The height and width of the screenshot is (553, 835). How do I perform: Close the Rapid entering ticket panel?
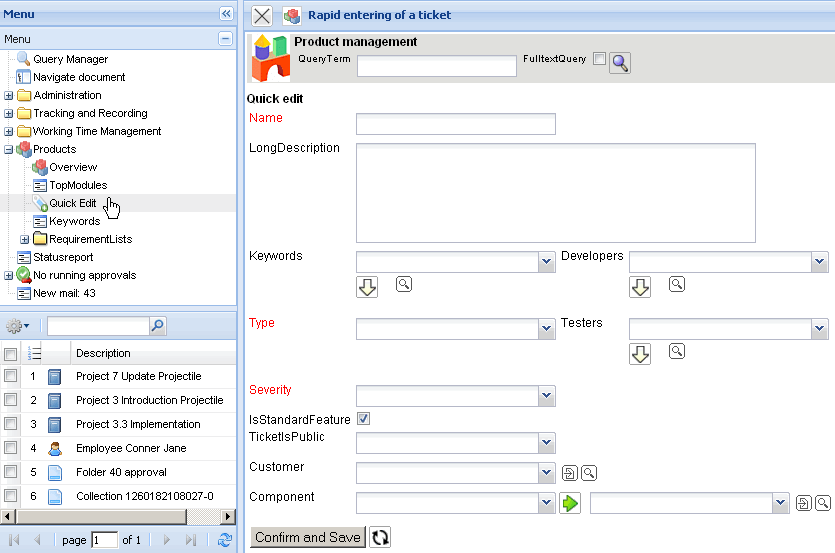click(262, 15)
